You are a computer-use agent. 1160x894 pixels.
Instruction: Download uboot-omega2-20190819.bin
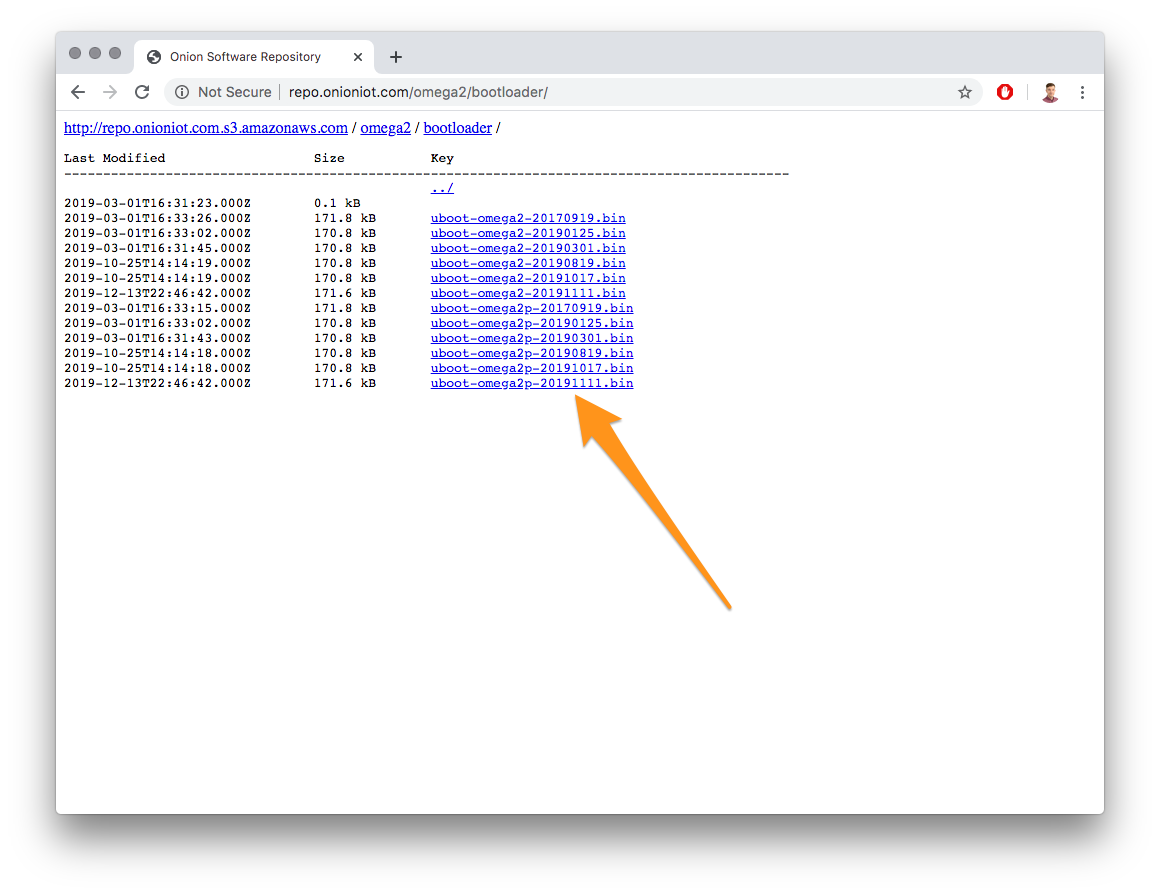[x=528, y=263]
